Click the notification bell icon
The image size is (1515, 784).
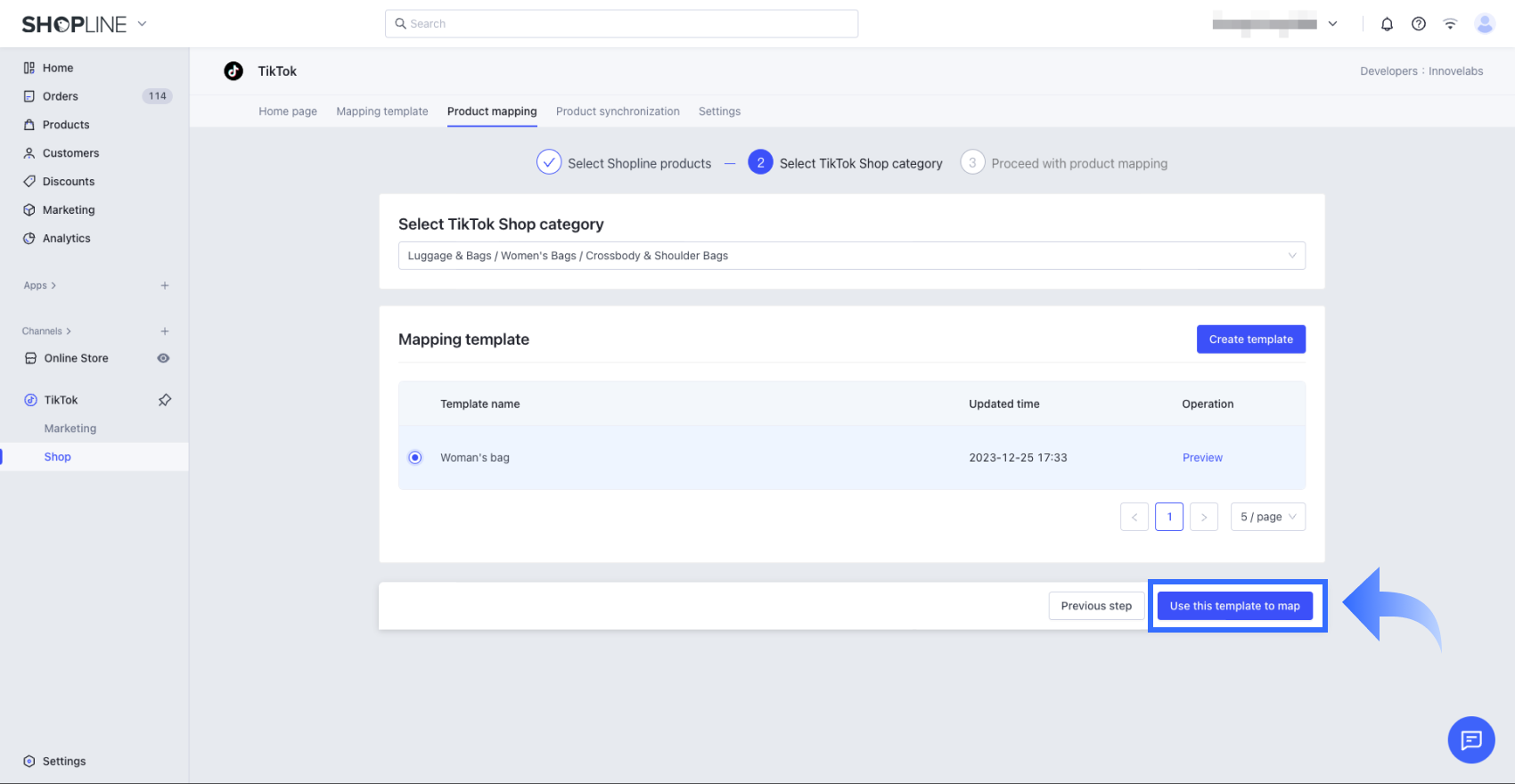[1387, 24]
